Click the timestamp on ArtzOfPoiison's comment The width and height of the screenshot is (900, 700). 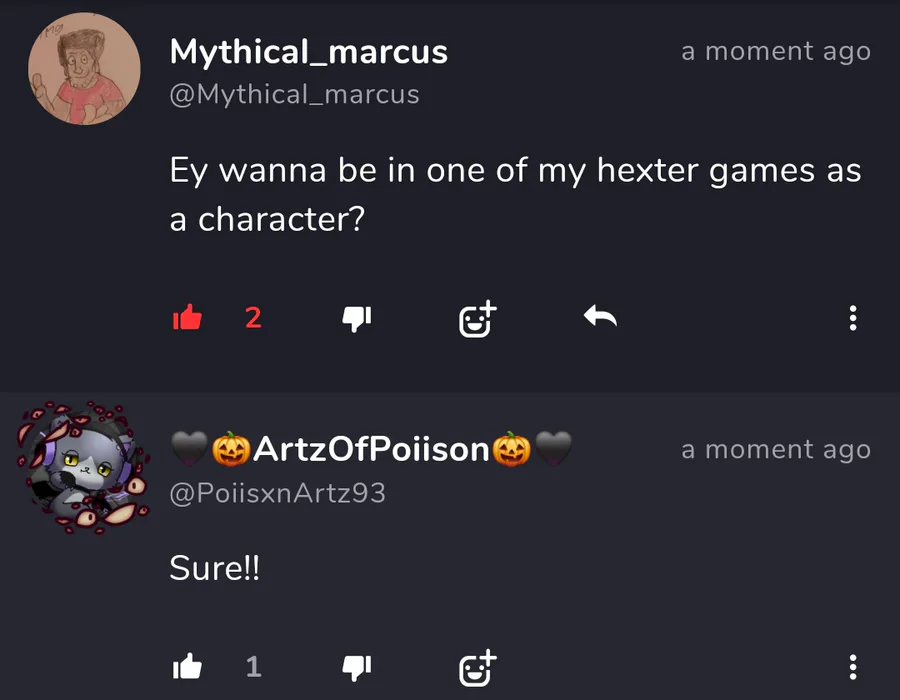(775, 450)
